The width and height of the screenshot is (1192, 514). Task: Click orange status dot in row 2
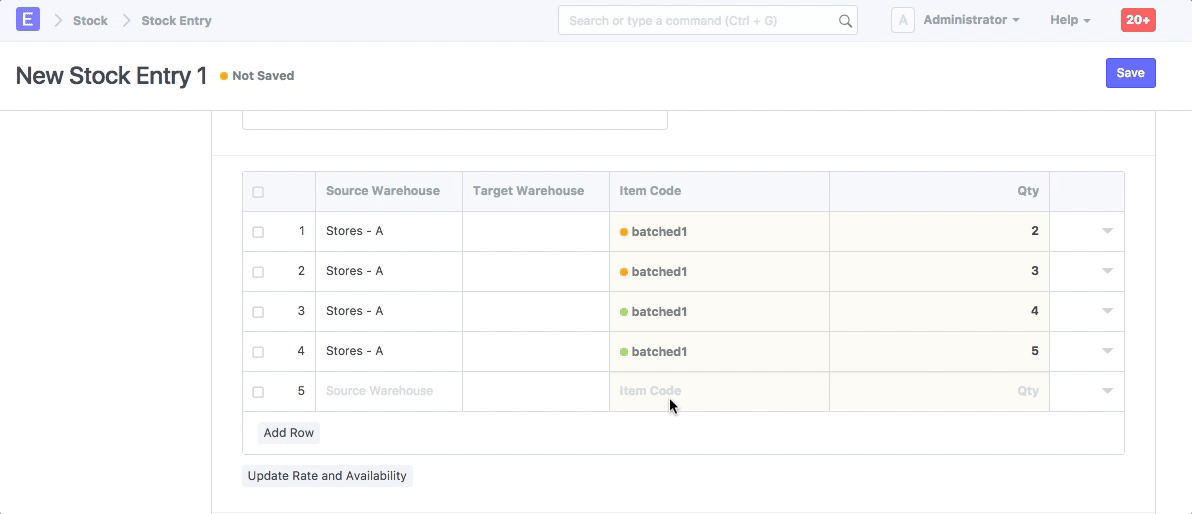click(x=624, y=272)
